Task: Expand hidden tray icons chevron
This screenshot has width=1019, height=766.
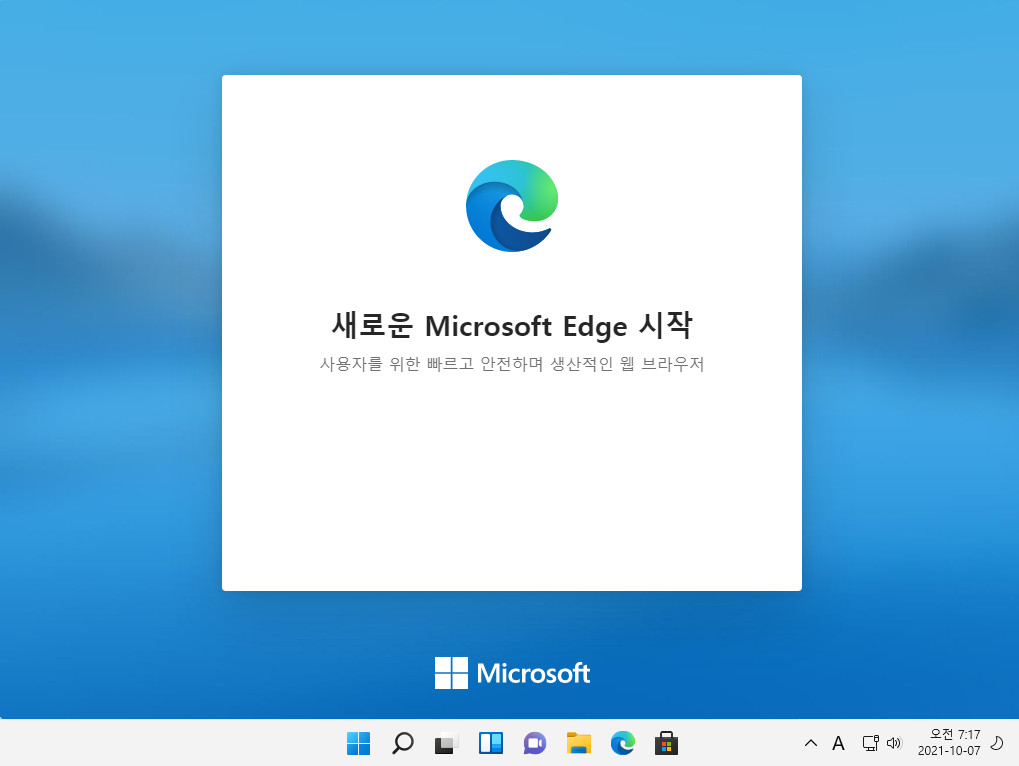Action: click(x=810, y=743)
